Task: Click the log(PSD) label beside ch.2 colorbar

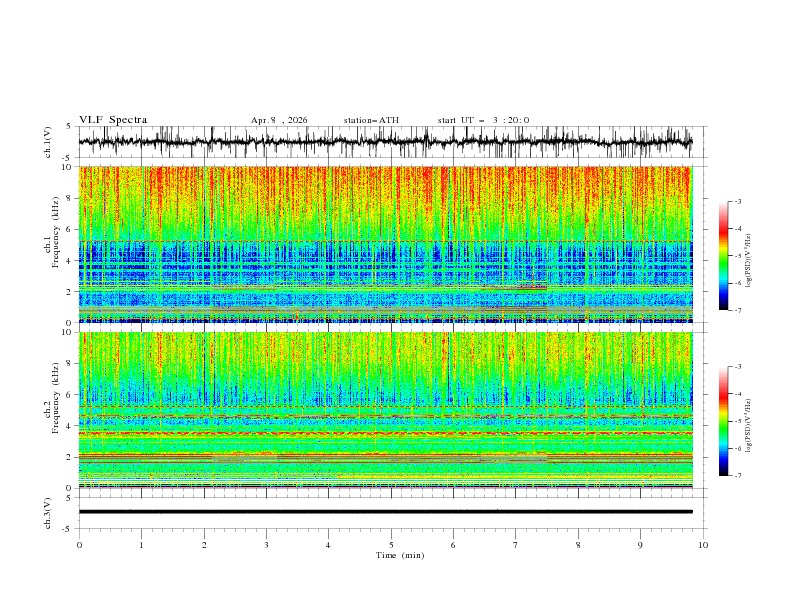Action: pyautogui.click(x=749, y=426)
